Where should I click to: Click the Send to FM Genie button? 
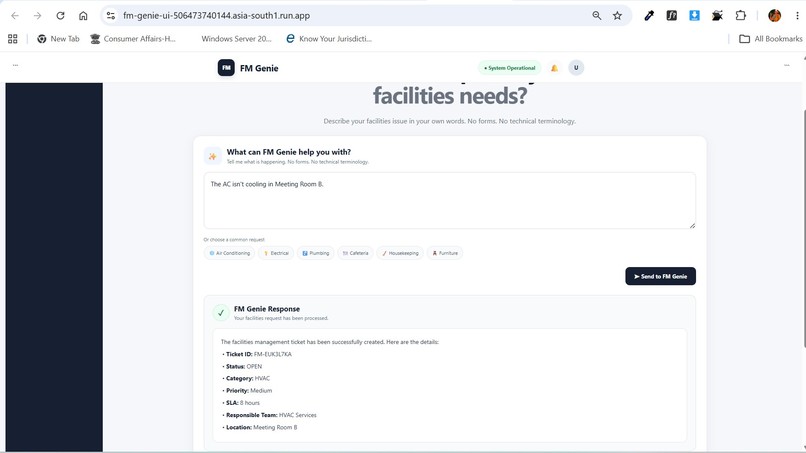661,276
